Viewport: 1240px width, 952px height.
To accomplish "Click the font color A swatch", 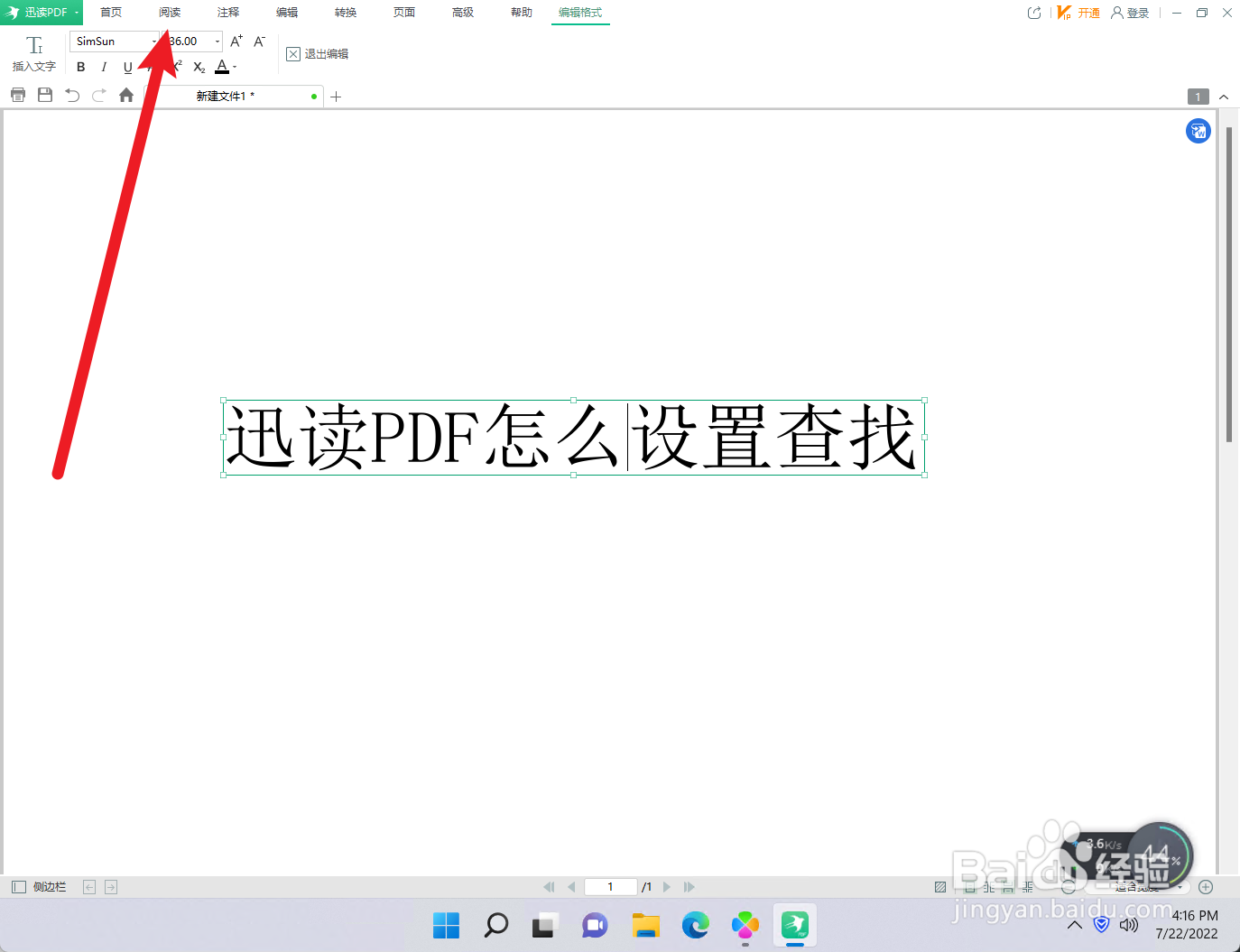I will [222, 67].
